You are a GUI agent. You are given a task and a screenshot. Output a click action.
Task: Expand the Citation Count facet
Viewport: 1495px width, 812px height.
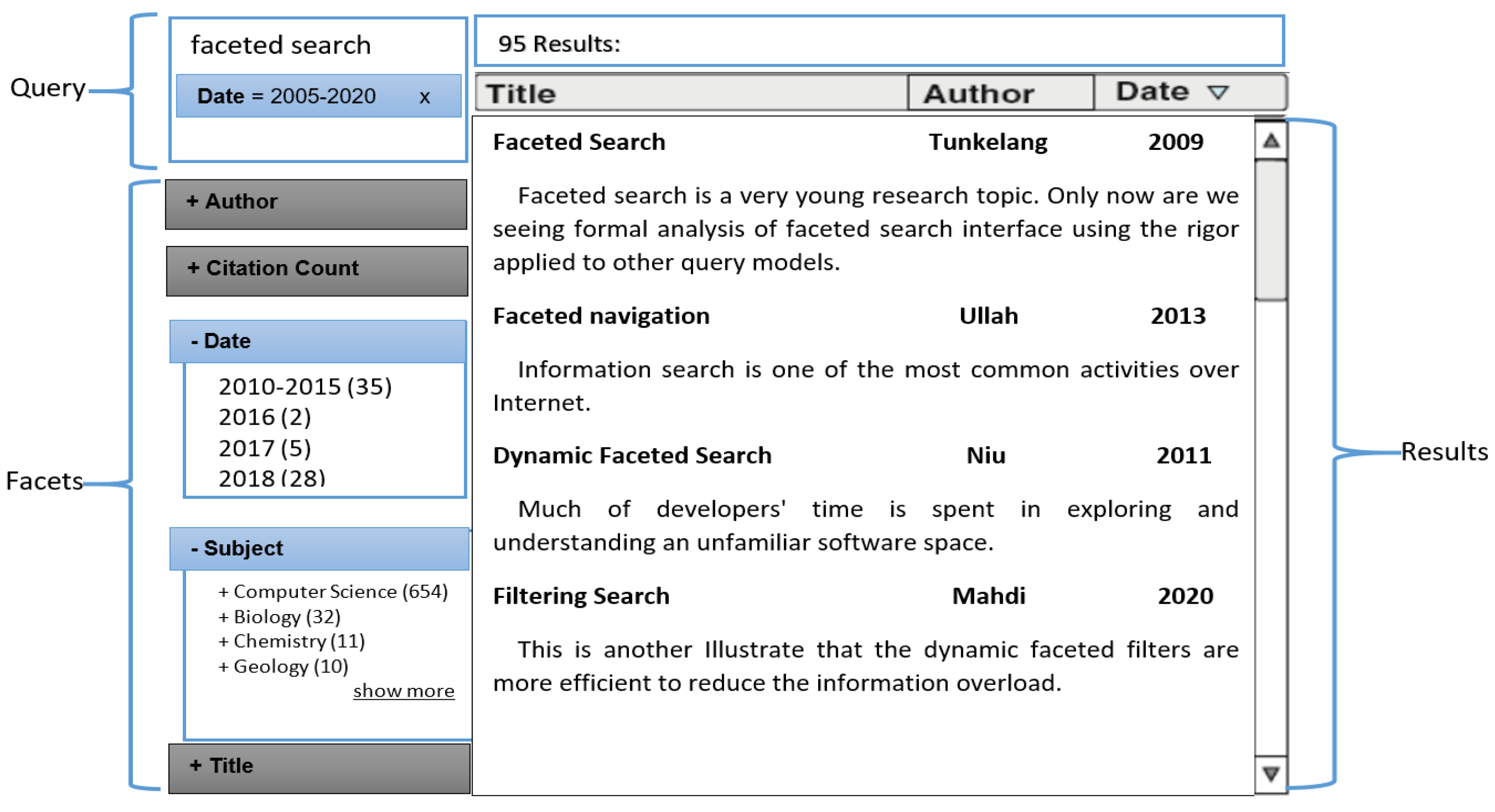point(317,269)
